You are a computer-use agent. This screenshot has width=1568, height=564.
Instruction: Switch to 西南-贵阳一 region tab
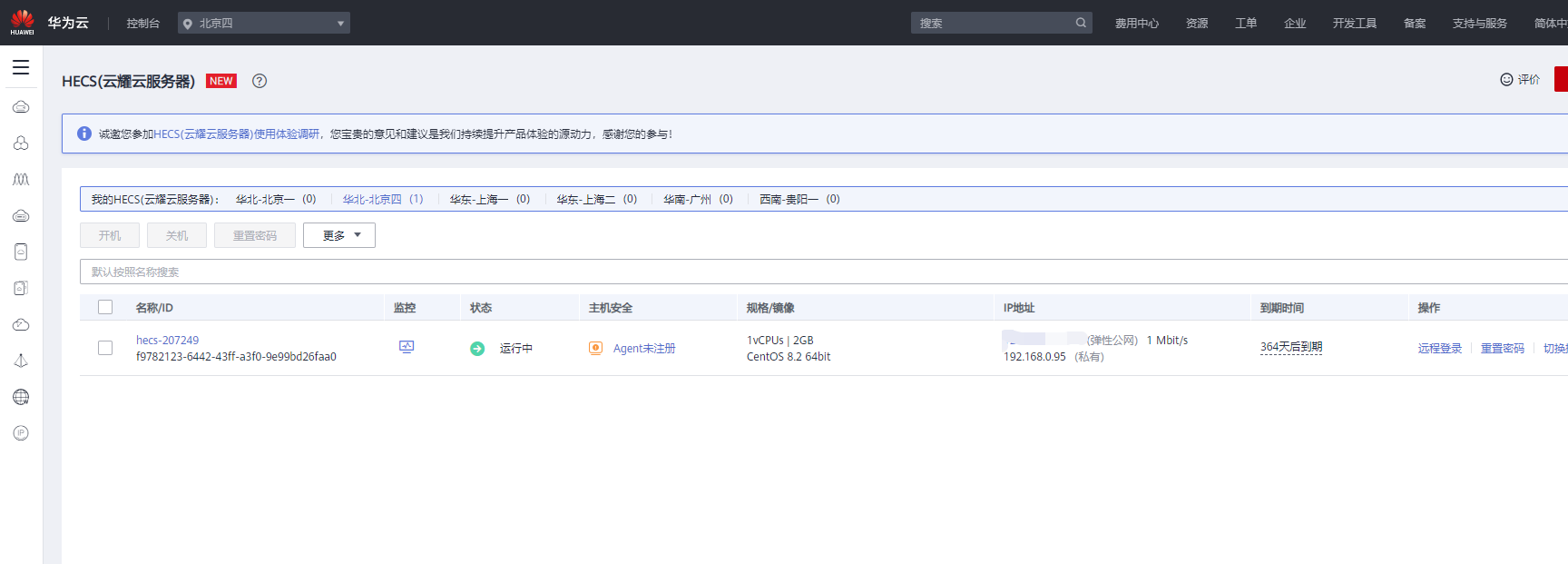(799, 199)
